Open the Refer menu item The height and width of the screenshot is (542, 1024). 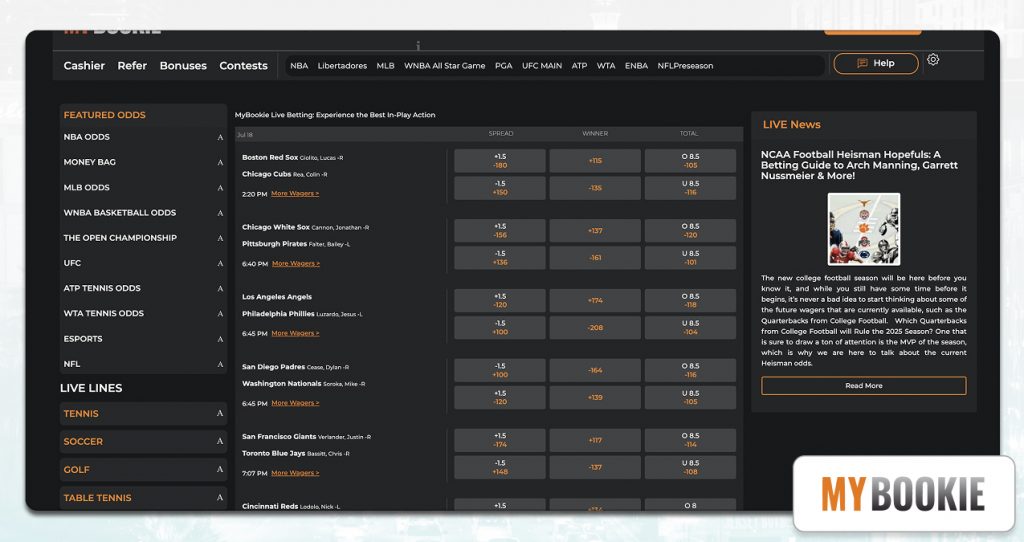coord(132,65)
